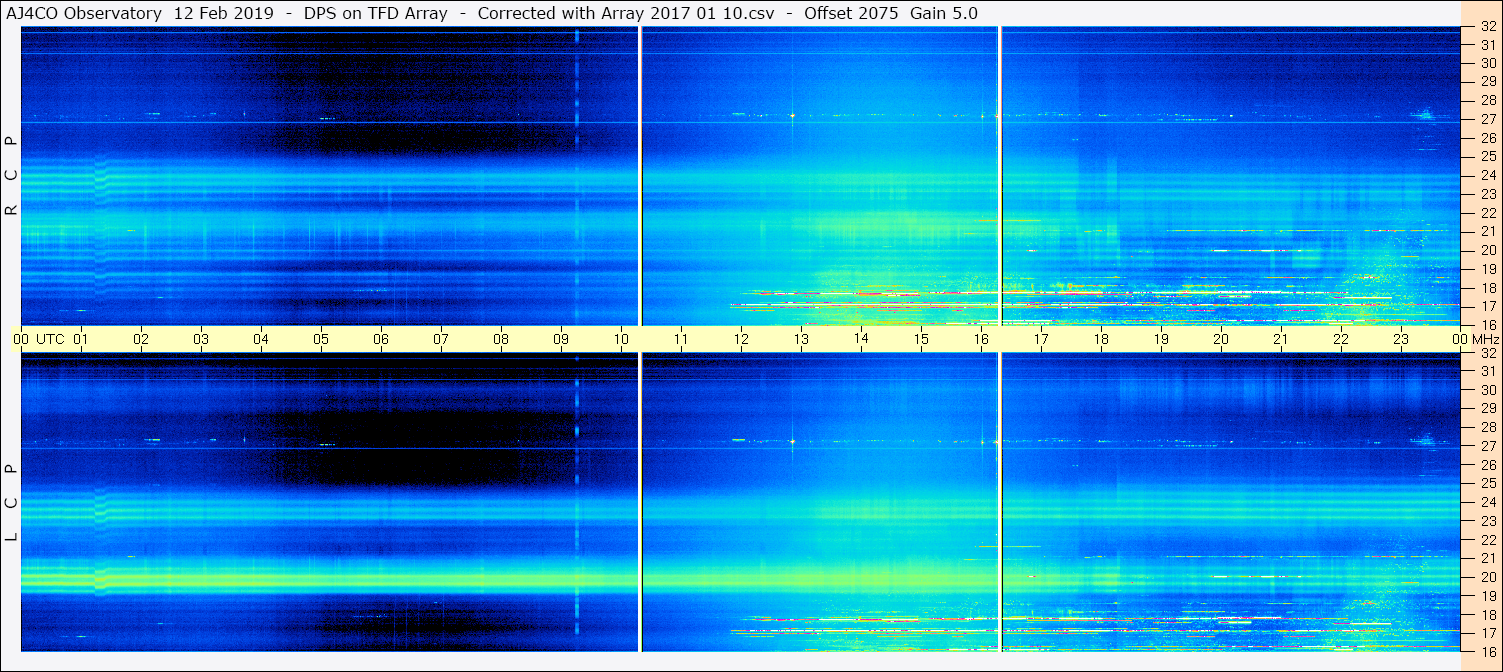Screen dimensions: 1503x672
Task: Select the 16 hour time marker
Action: tap(981, 339)
